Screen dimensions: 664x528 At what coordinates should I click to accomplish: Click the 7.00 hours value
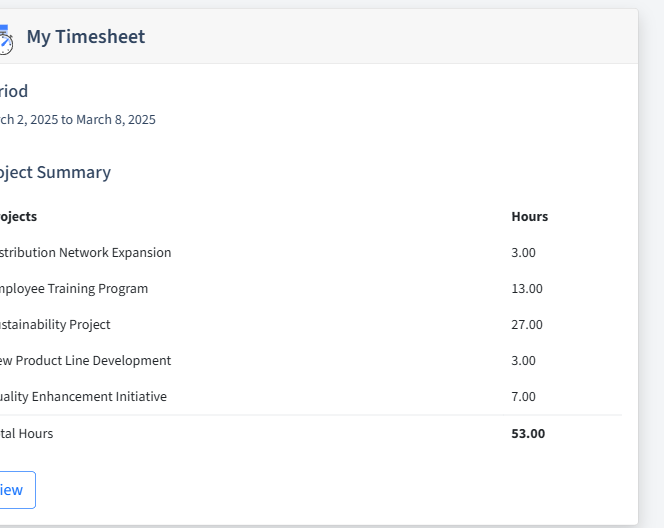tap(523, 396)
